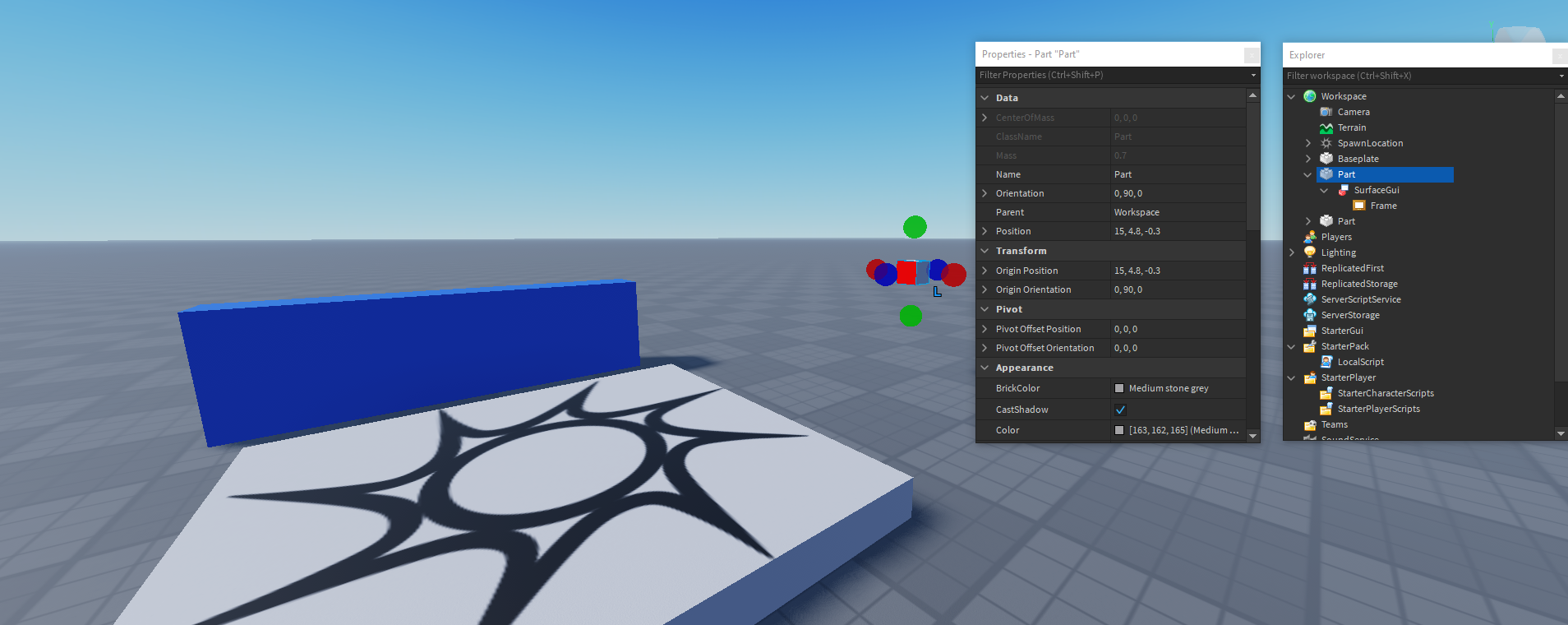Collapse the Transform properties section
1568x625 pixels.
point(985,251)
